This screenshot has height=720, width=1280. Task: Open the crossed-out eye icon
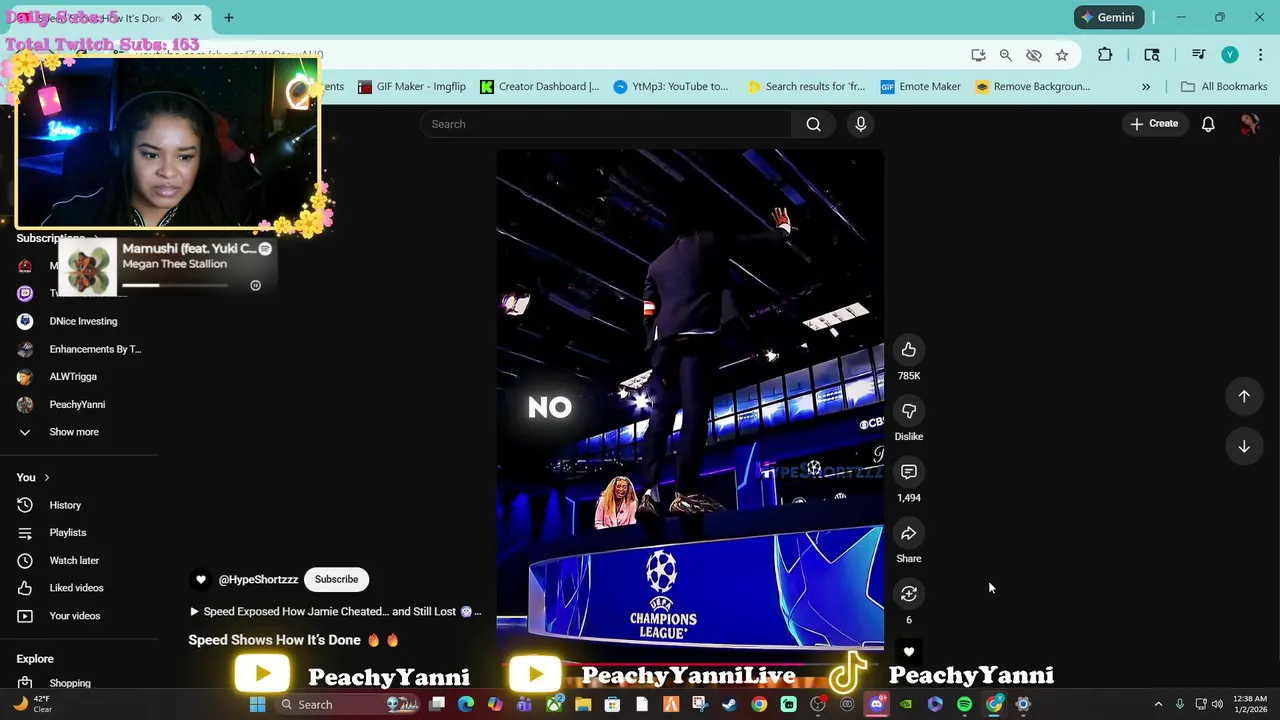tap(1034, 55)
